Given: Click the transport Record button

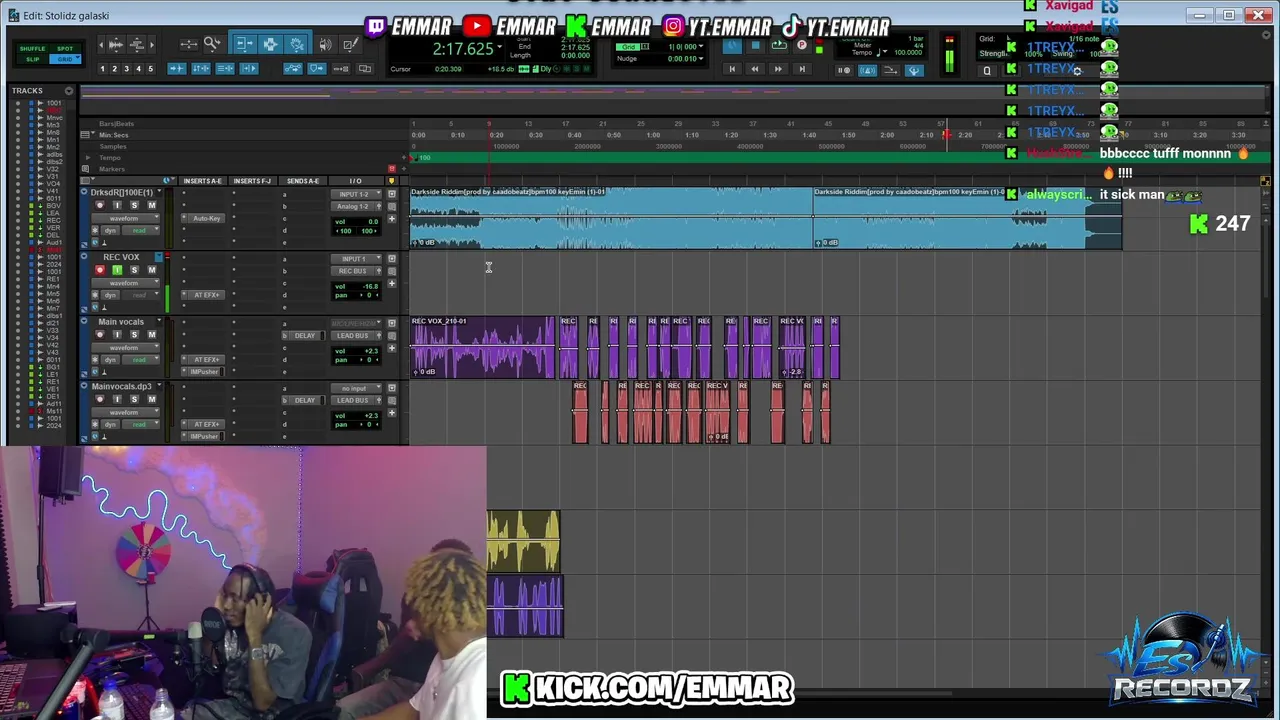Looking at the screenshot, I should tap(801, 45).
